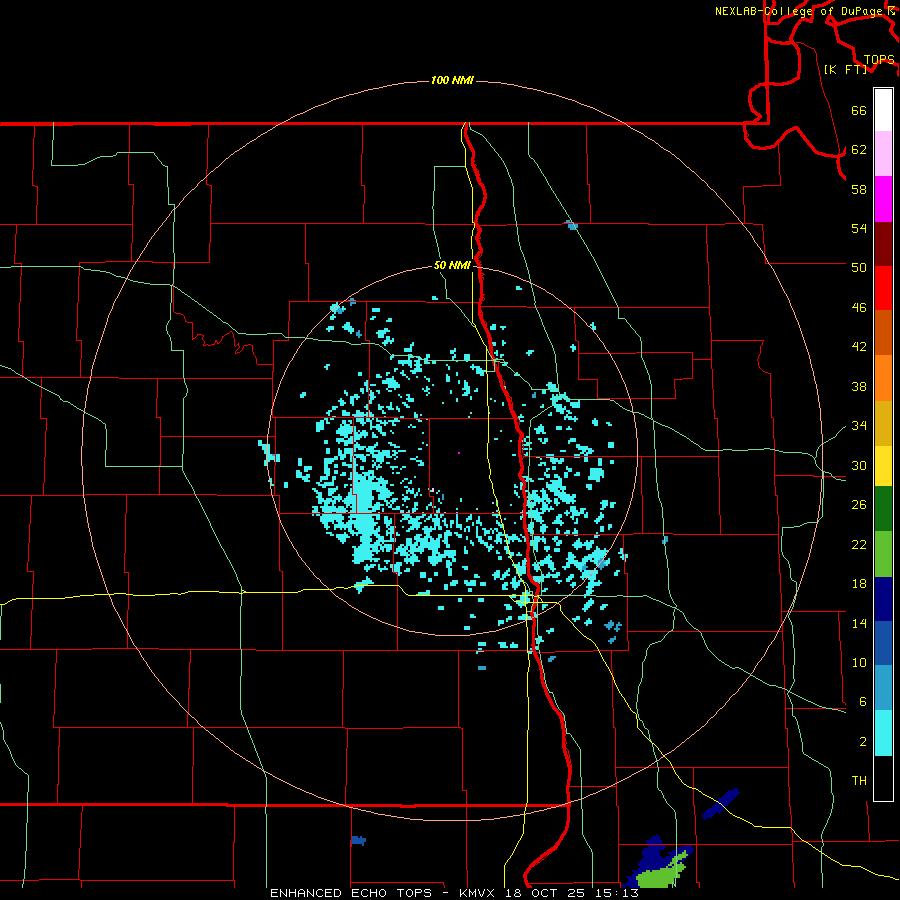Click the legend value "46"

click(859, 307)
